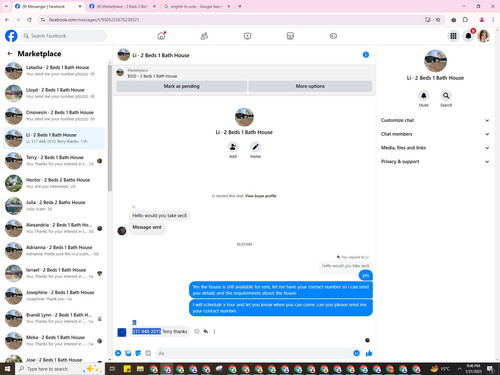This screenshot has width=500, height=375.
Task: Go to the Home feed icon
Action: [x=161, y=36]
